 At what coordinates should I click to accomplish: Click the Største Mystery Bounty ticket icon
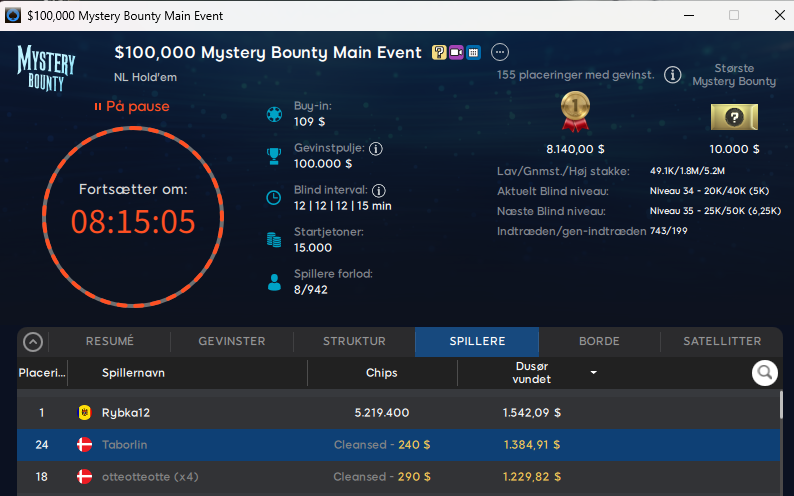pyautogui.click(x=734, y=117)
